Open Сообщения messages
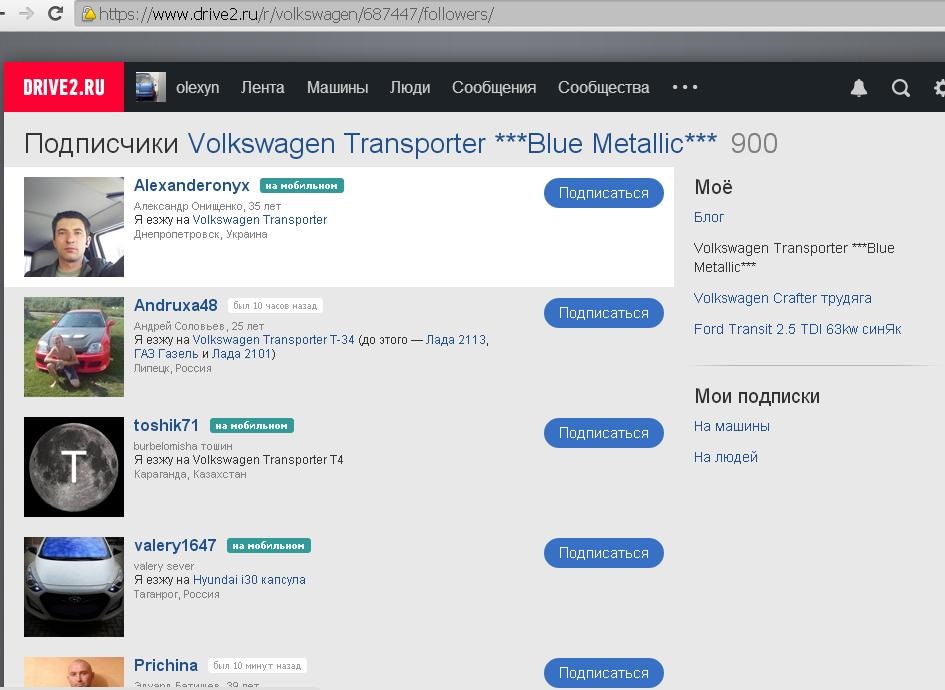The width and height of the screenshot is (945, 690). pos(494,87)
